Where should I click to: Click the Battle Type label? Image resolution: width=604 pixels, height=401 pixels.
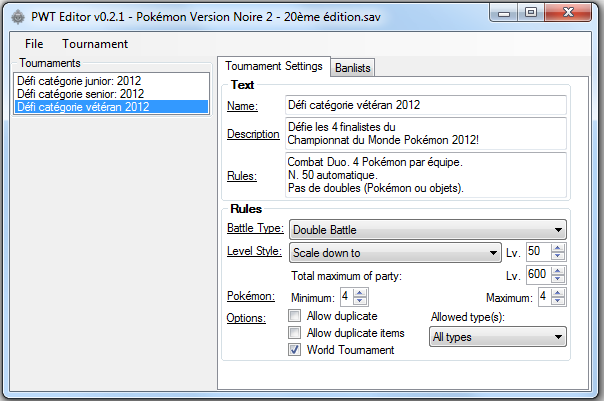point(255,228)
